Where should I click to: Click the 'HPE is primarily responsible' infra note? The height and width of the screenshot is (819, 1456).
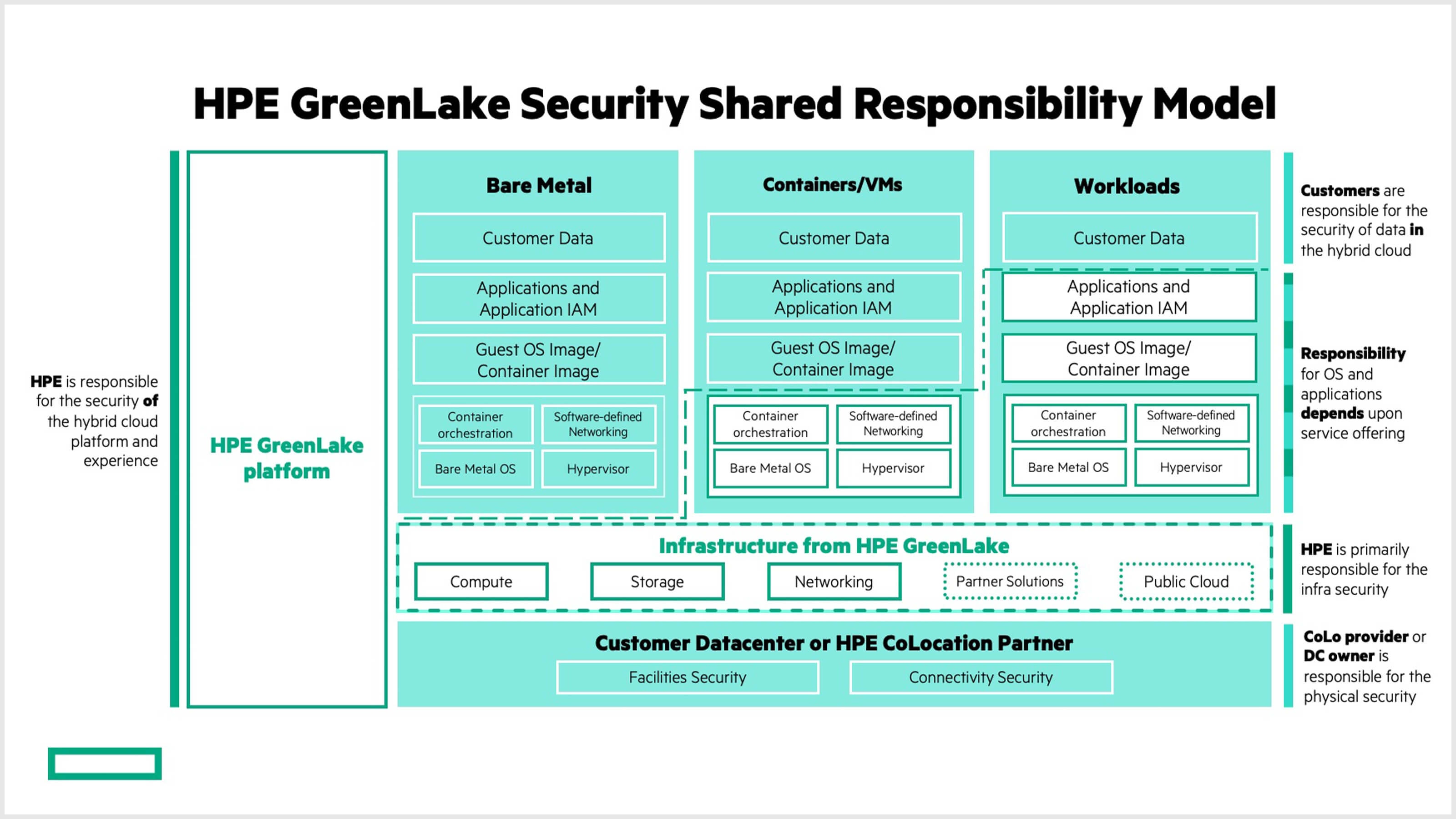coord(1364,569)
